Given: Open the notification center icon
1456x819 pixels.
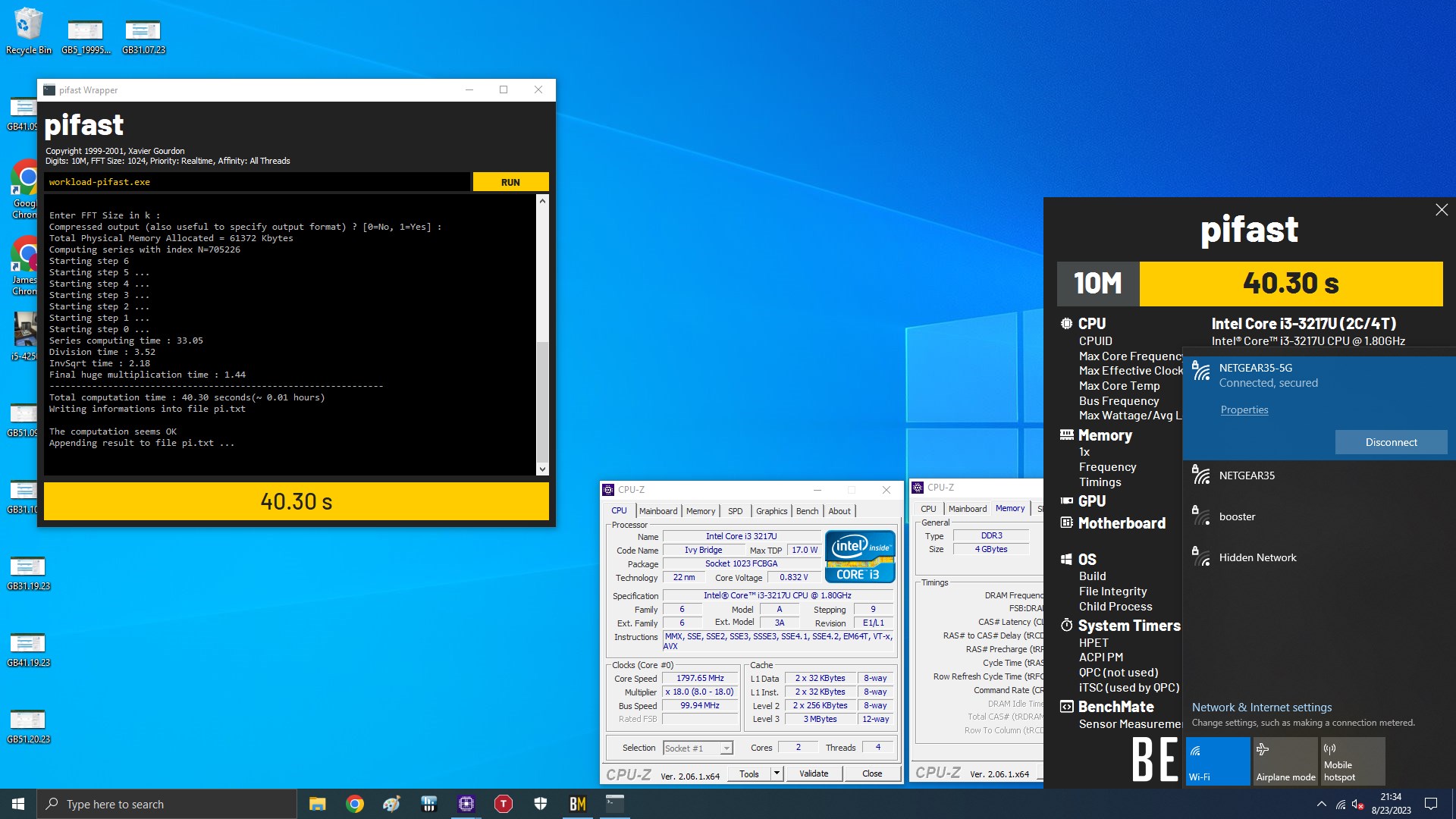Looking at the screenshot, I should pos(1431,804).
